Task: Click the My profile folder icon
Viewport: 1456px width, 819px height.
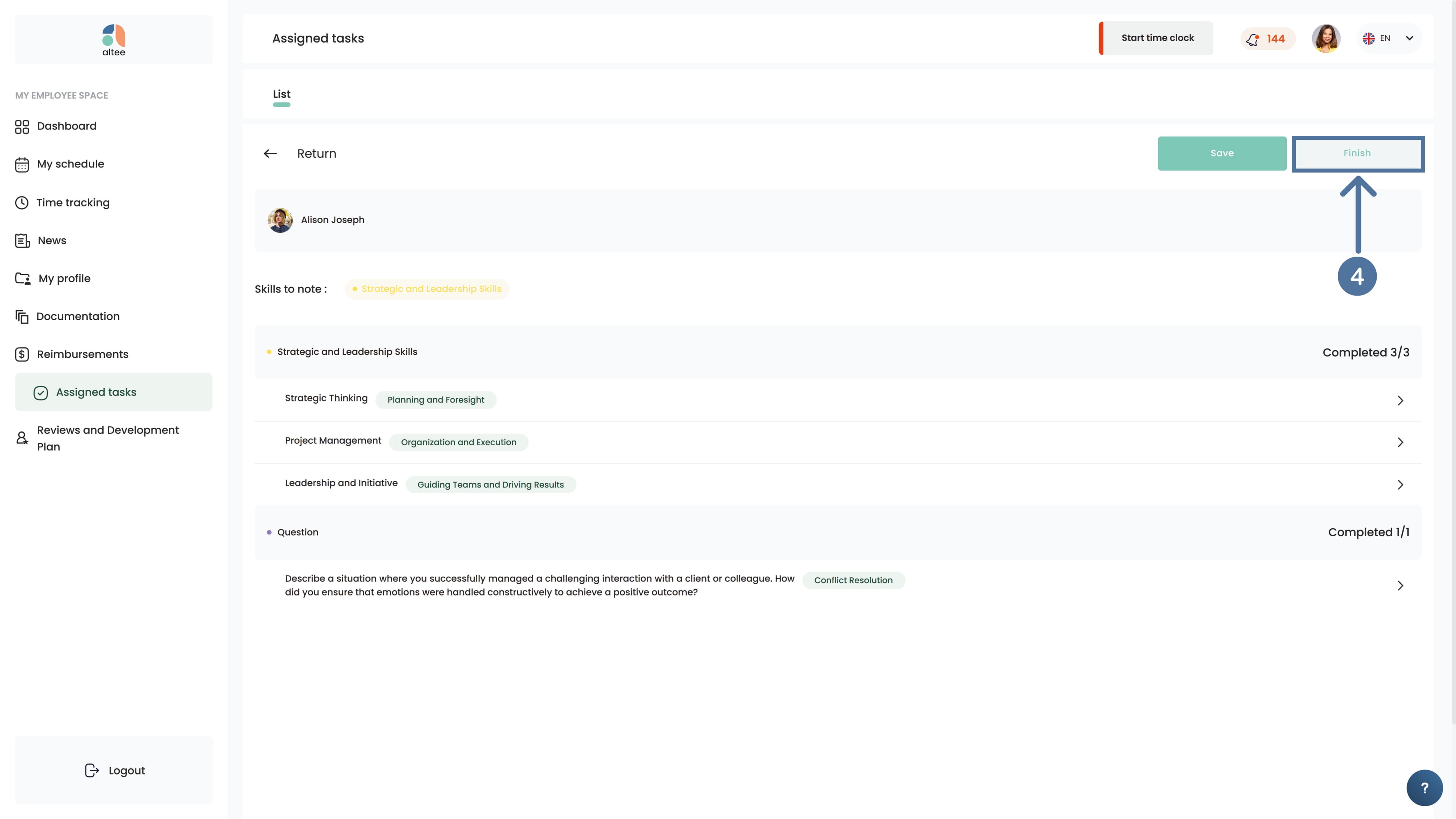Action: 23,279
